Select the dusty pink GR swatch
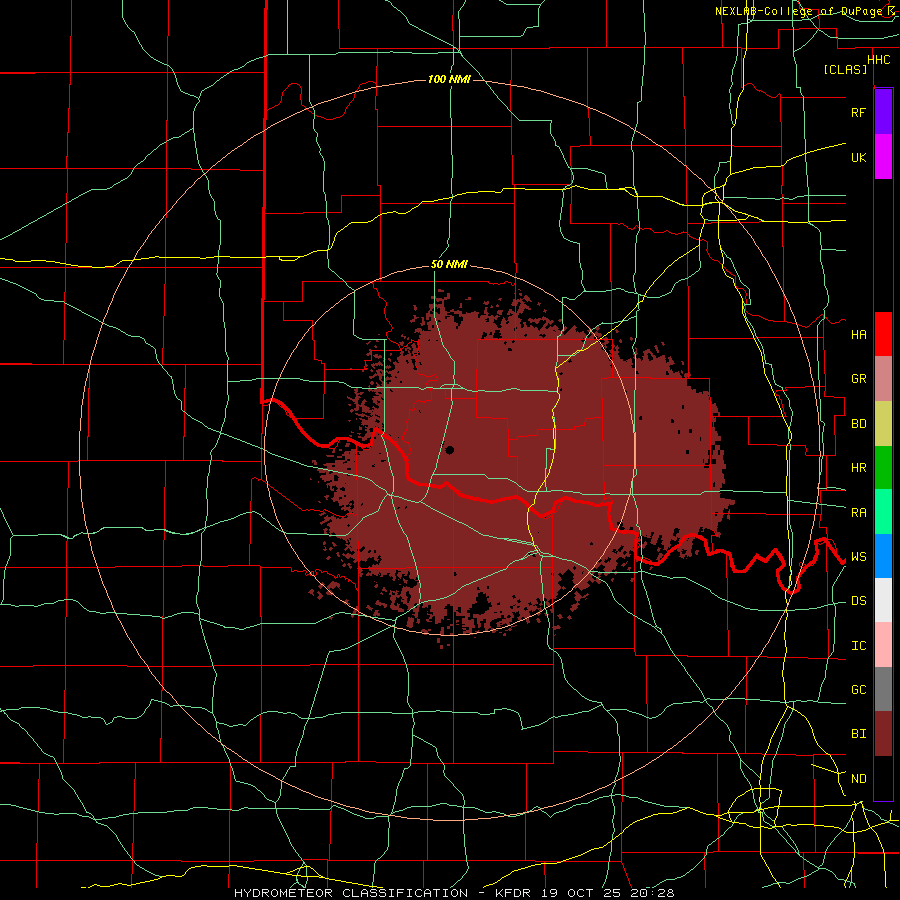This screenshot has width=900, height=900. pos(883,379)
